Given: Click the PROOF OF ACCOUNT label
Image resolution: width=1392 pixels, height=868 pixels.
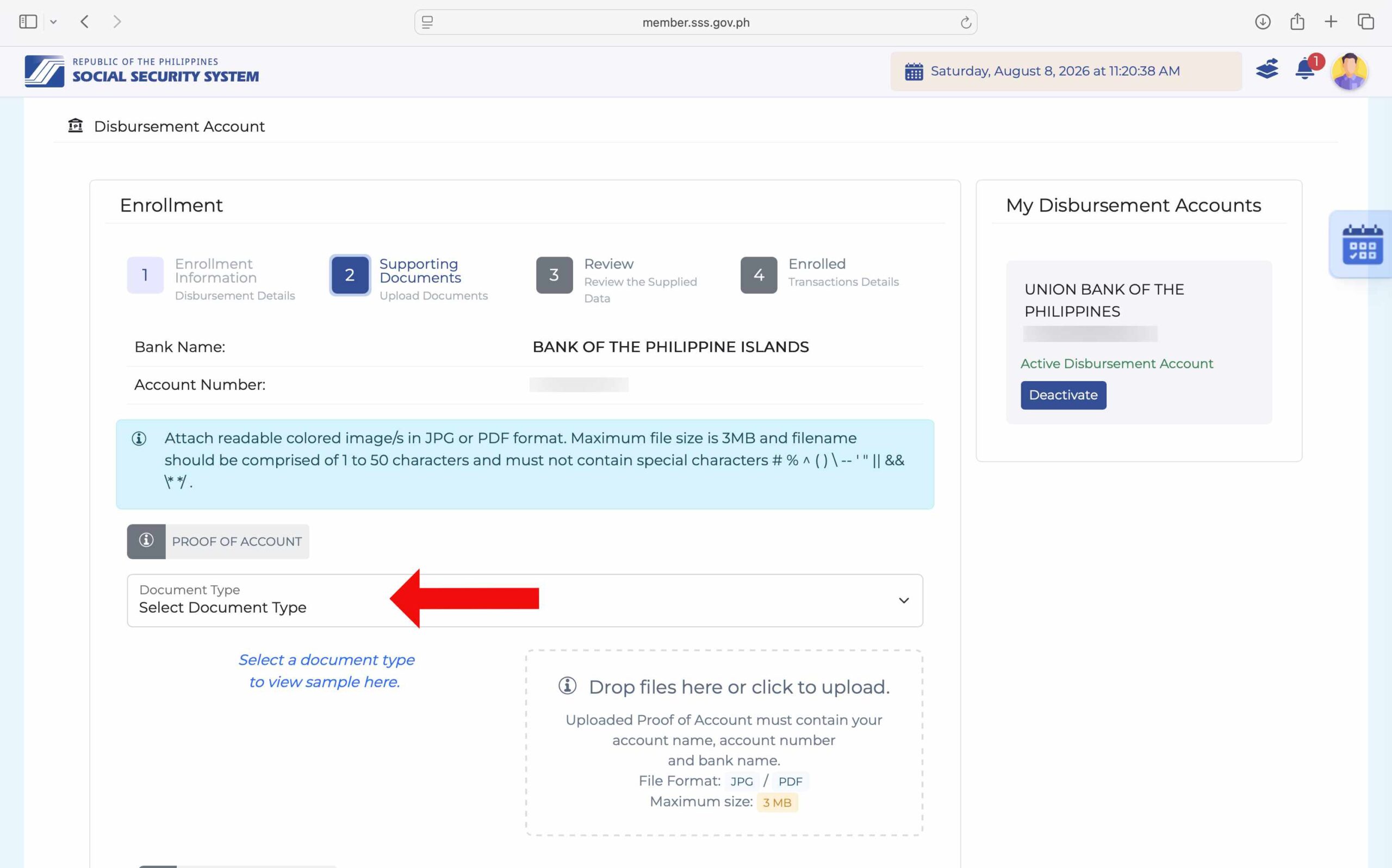Looking at the screenshot, I should tap(237, 541).
